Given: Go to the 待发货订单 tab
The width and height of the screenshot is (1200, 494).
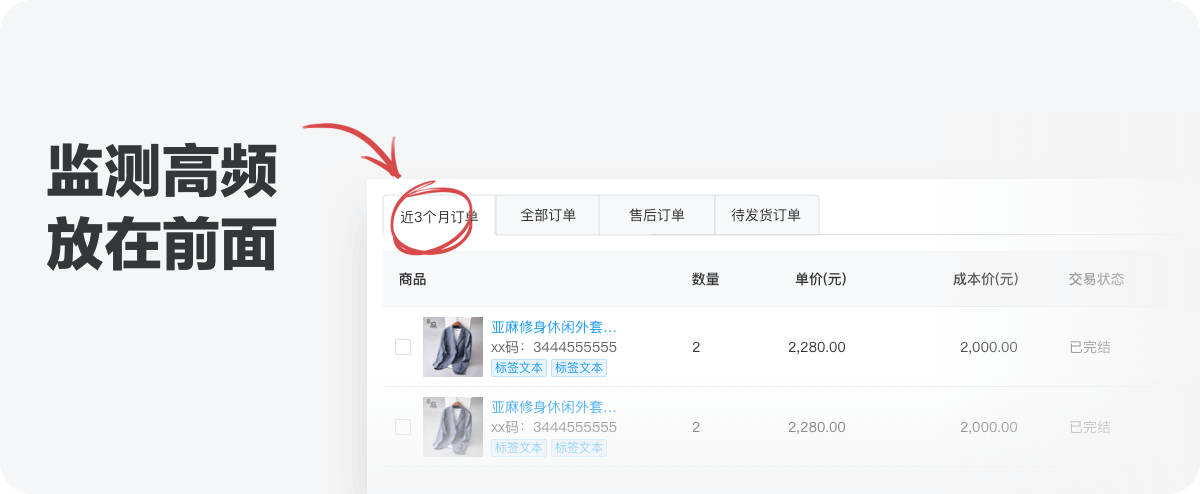Looking at the screenshot, I should point(766,215).
